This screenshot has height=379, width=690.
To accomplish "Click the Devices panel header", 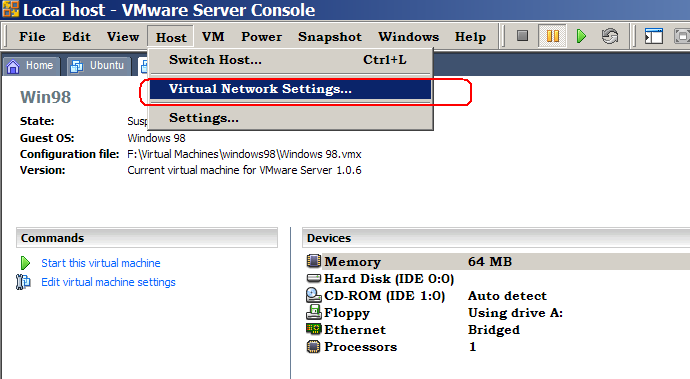I will click(x=496, y=238).
